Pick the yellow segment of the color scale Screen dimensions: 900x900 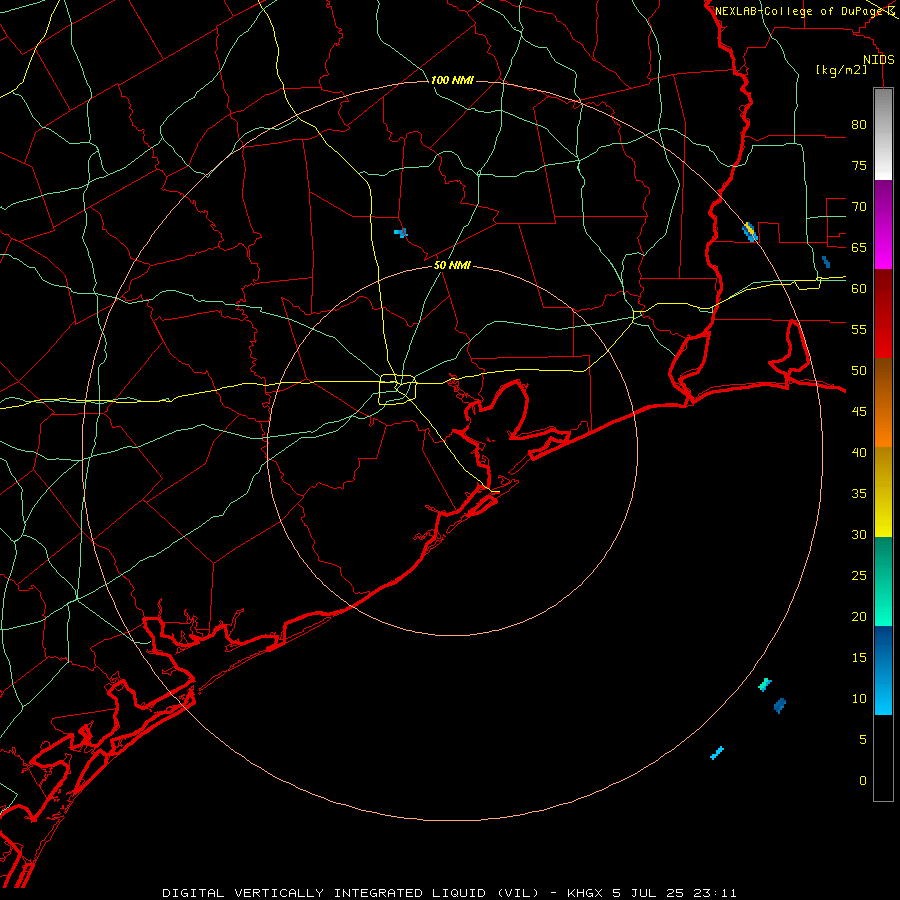[x=883, y=492]
